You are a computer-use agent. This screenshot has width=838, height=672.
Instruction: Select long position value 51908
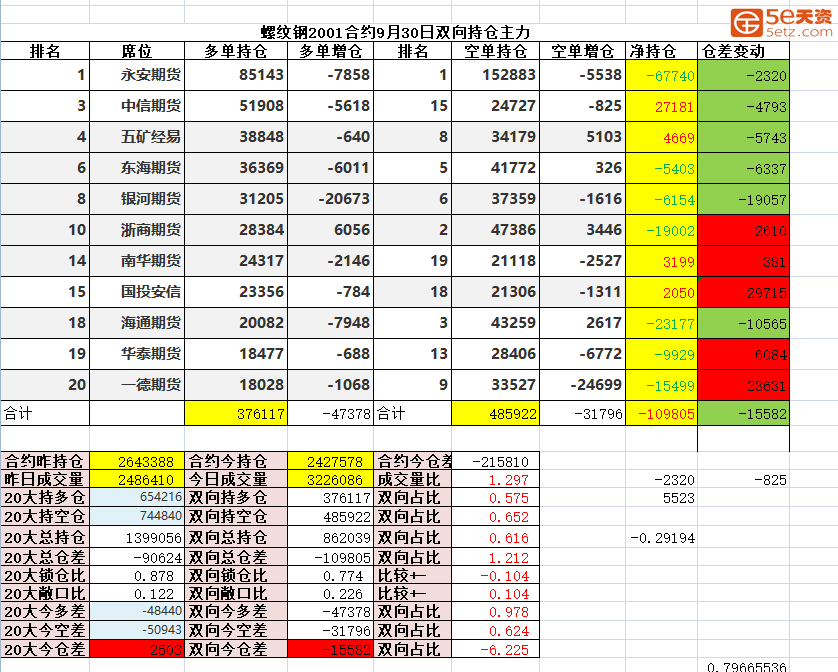[x=236, y=106]
